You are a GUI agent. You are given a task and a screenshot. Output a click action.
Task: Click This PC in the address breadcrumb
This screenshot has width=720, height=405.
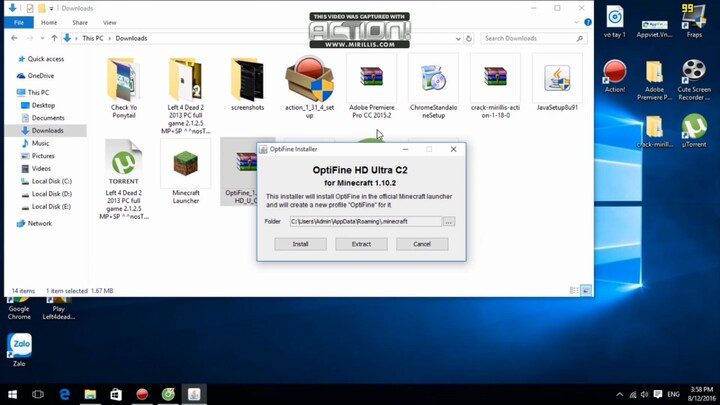93,38
